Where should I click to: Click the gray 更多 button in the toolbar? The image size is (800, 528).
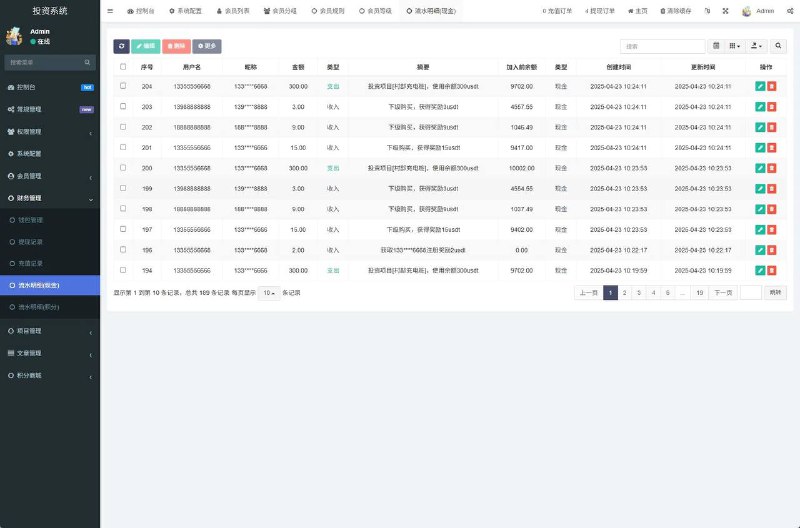click(x=207, y=46)
